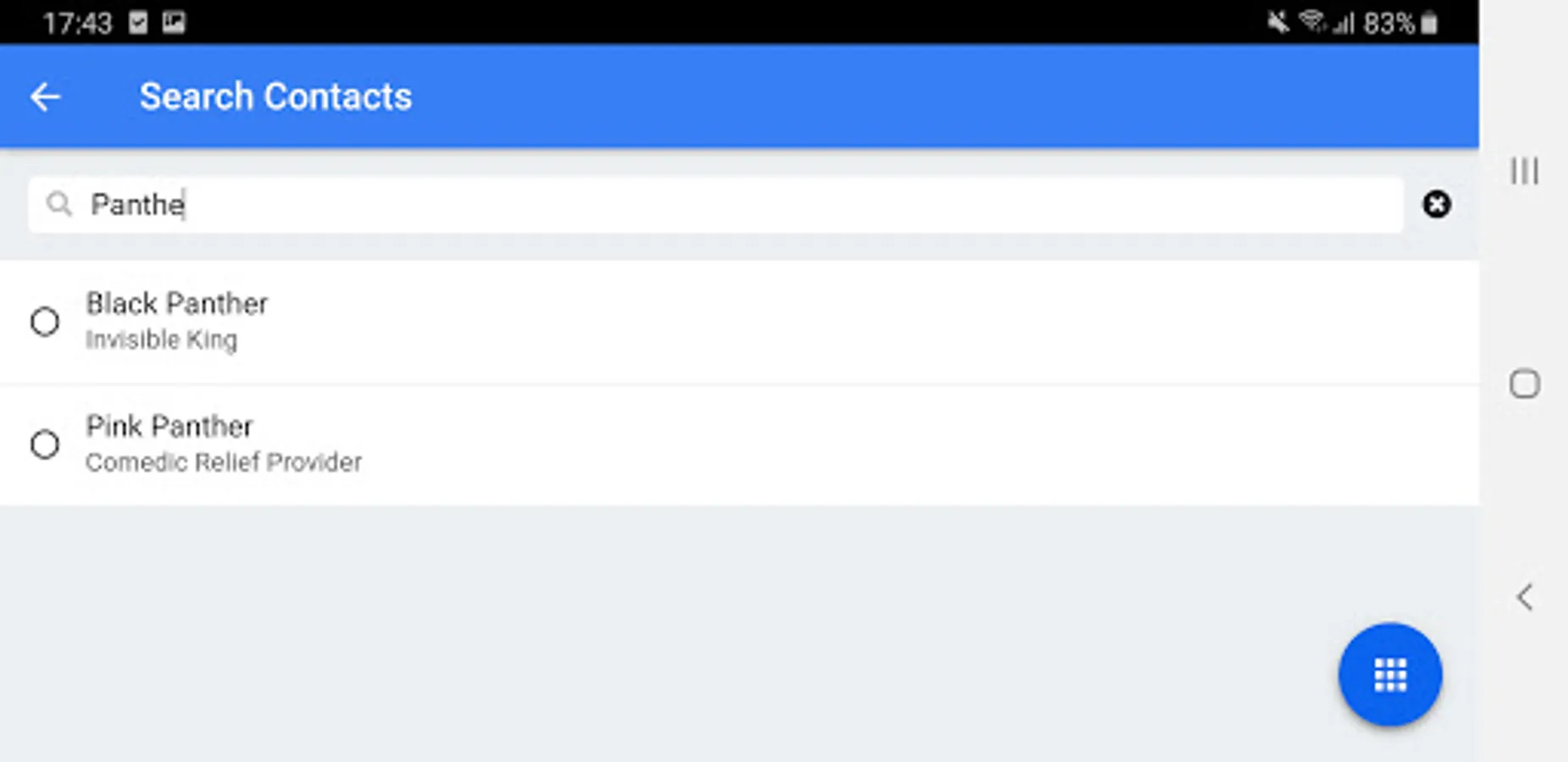The width and height of the screenshot is (1568, 762).
Task: Tap the back arrow in header
Action: tap(45, 97)
